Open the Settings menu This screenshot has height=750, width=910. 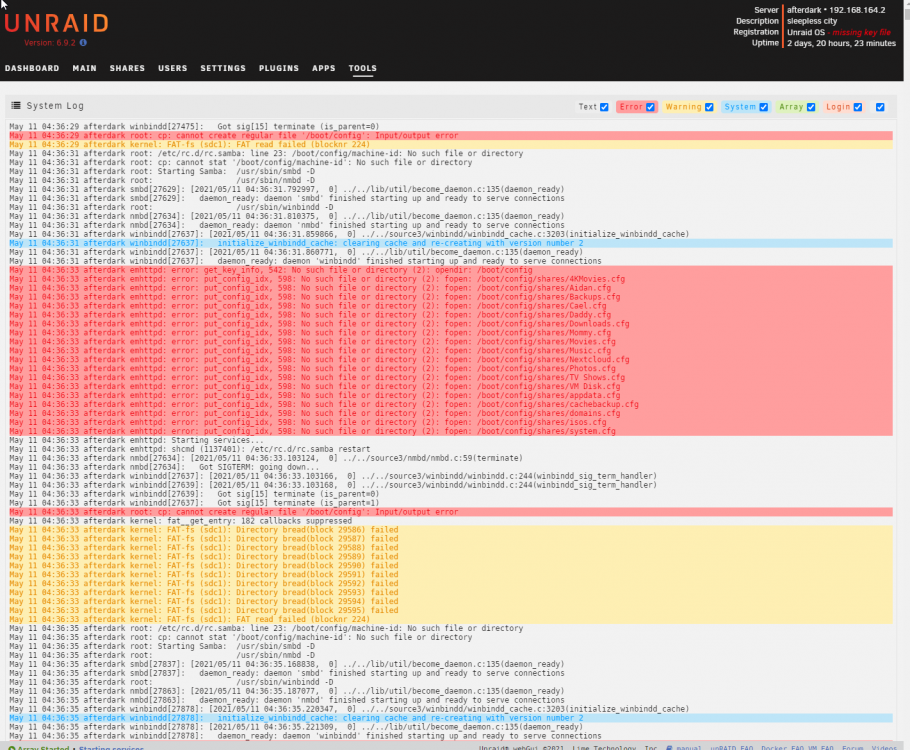tap(223, 68)
